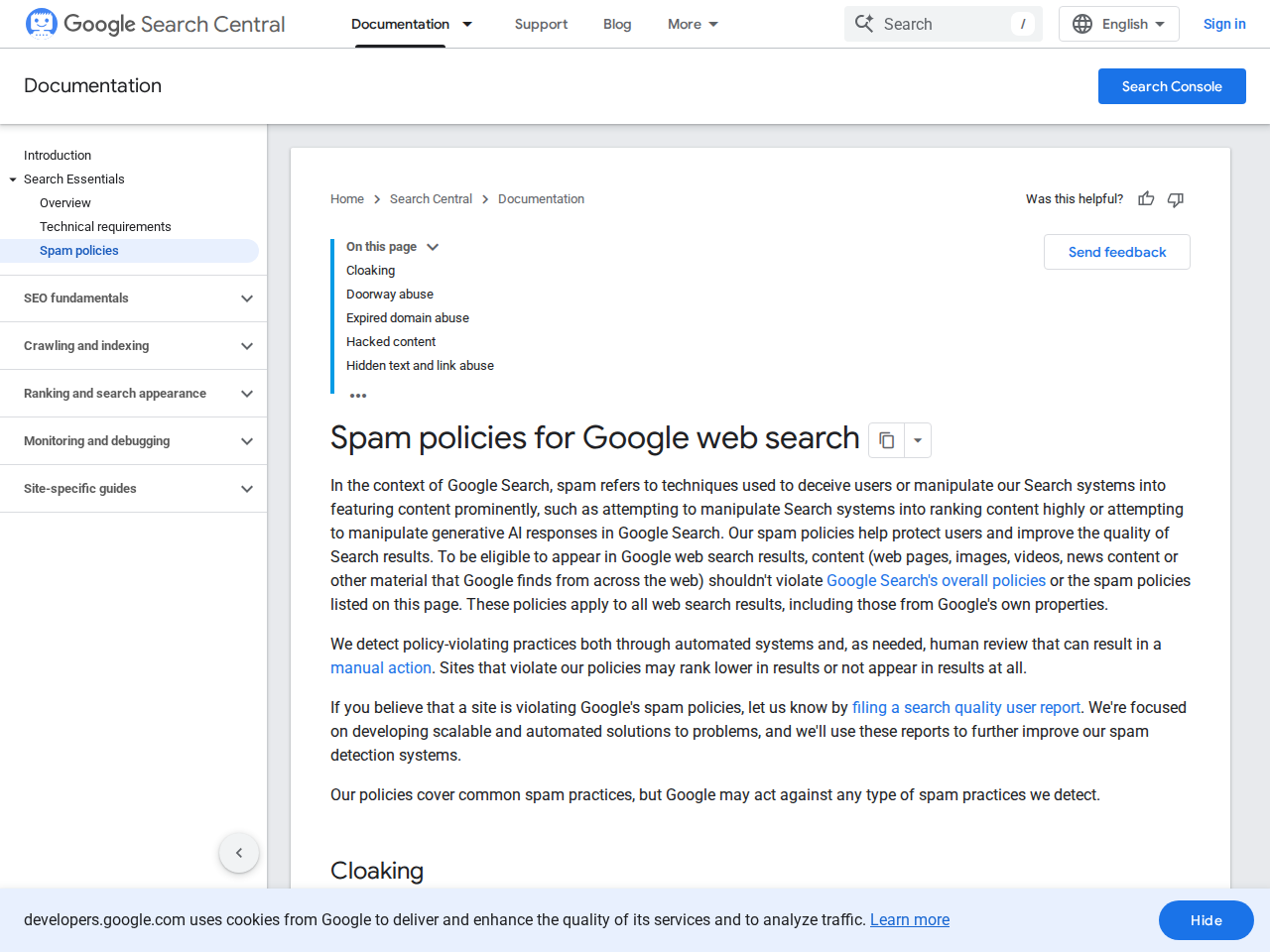Screen dimensions: 1270x952
Task: Click the Search Console button
Action: click(x=1172, y=86)
